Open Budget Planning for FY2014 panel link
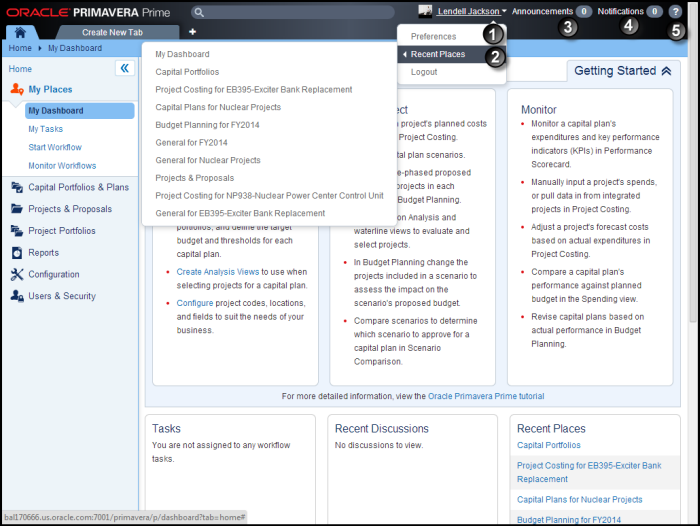 (x=569, y=520)
